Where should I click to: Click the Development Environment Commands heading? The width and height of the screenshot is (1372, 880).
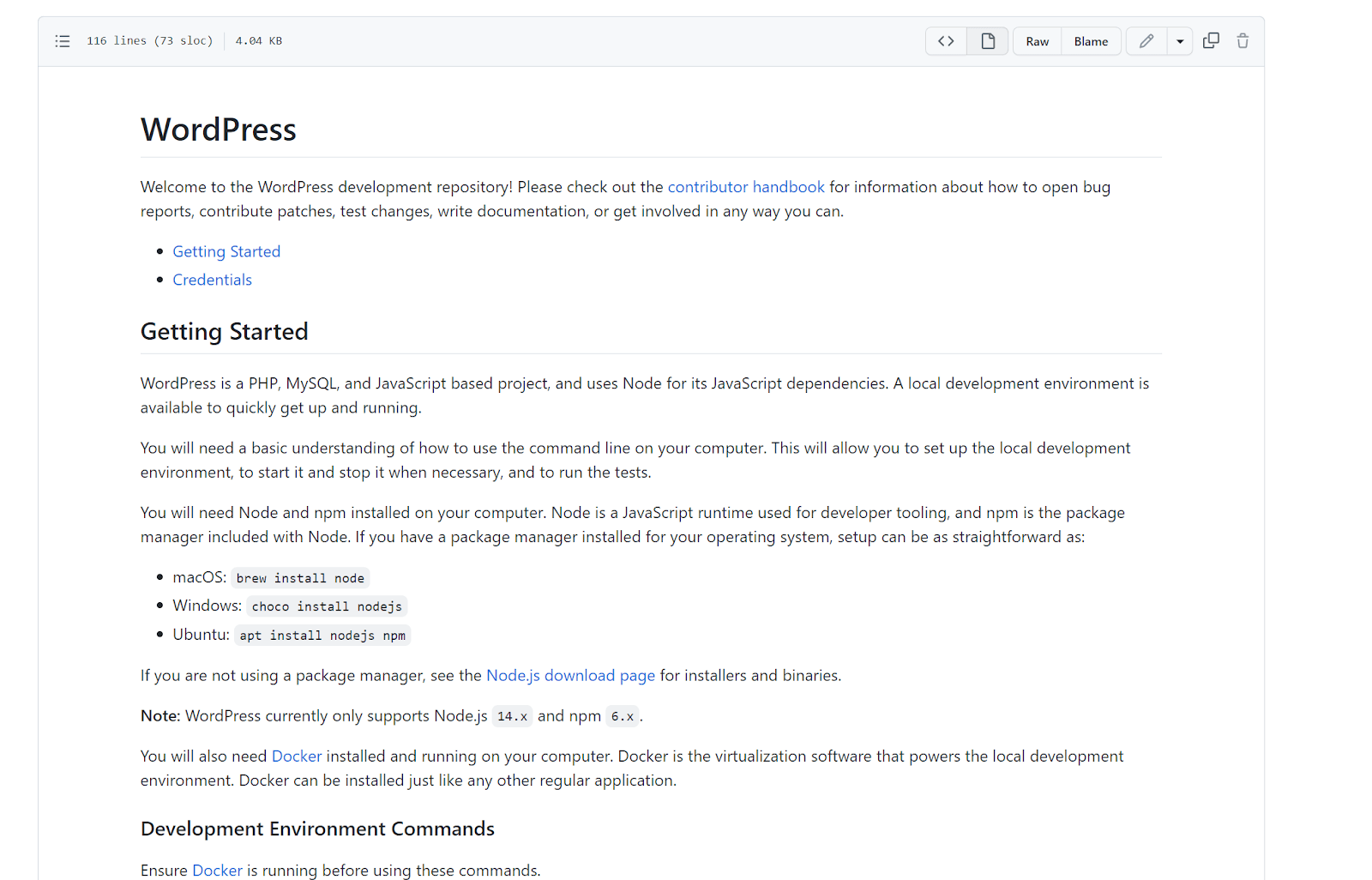coord(317,829)
